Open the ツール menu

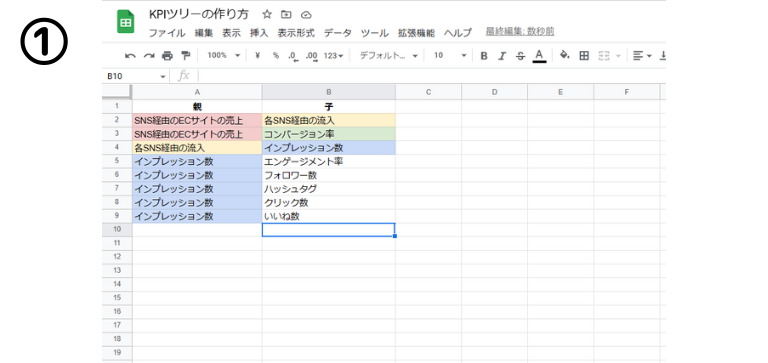pos(375,33)
